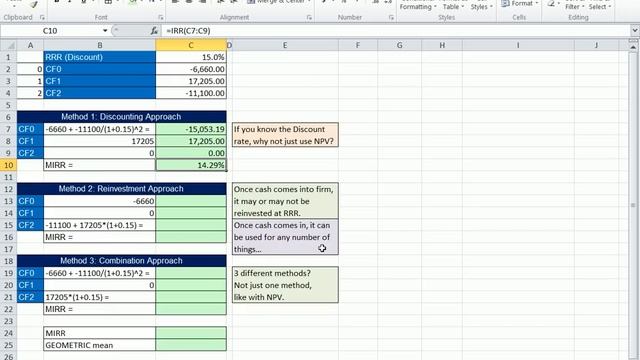The image size is (640, 360).
Task: Click the 'GEOMETRIC mean' label cell
Action: 100,345
